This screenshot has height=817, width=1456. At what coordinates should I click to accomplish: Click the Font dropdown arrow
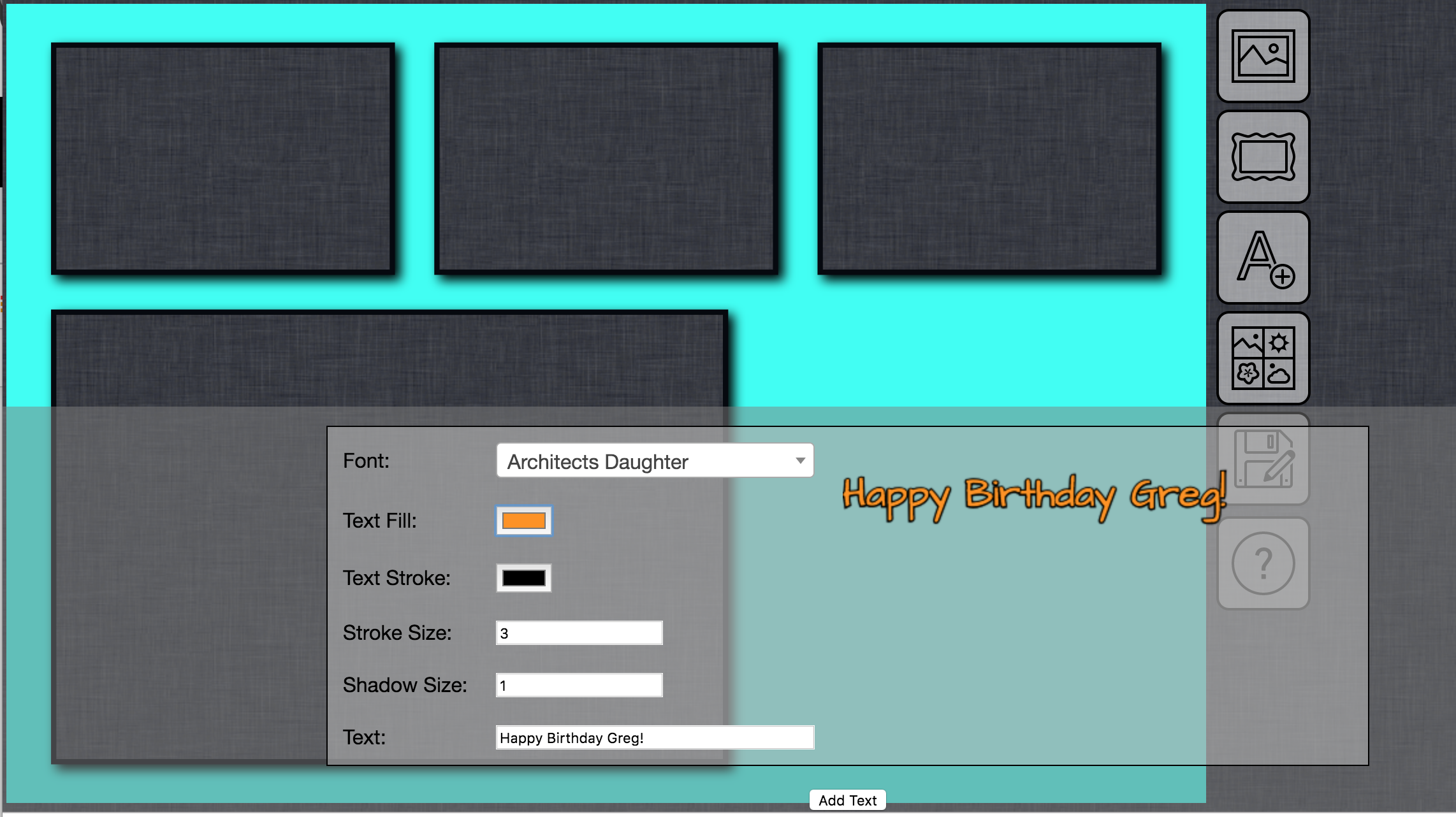coord(800,460)
